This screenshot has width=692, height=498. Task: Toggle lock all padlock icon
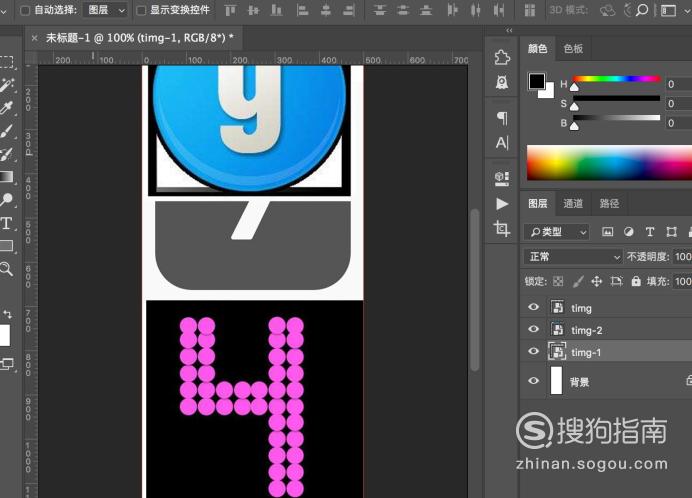click(636, 281)
